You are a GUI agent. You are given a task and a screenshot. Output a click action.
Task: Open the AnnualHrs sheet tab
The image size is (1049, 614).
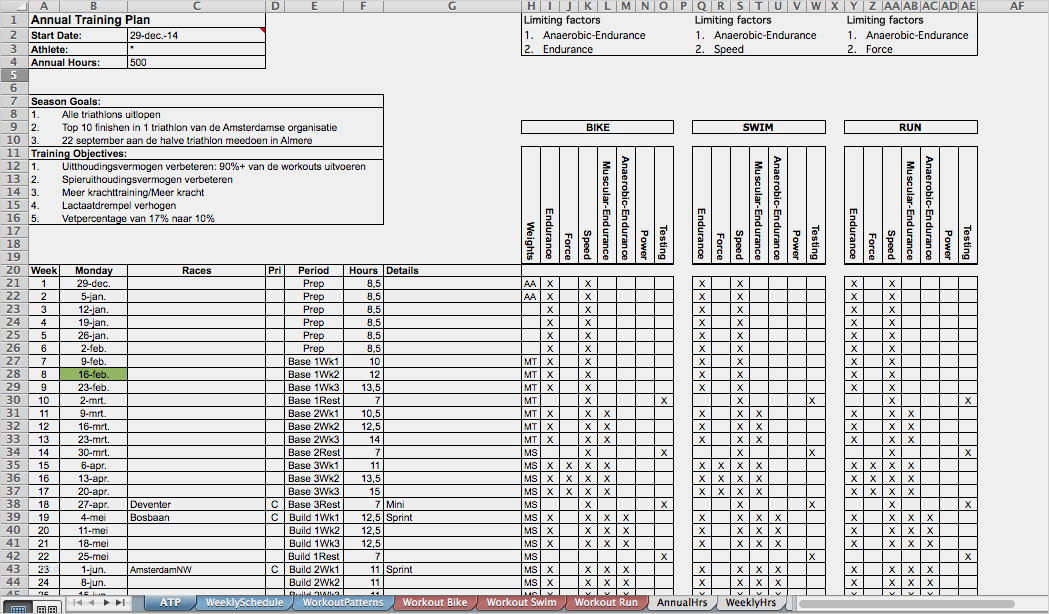point(682,603)
